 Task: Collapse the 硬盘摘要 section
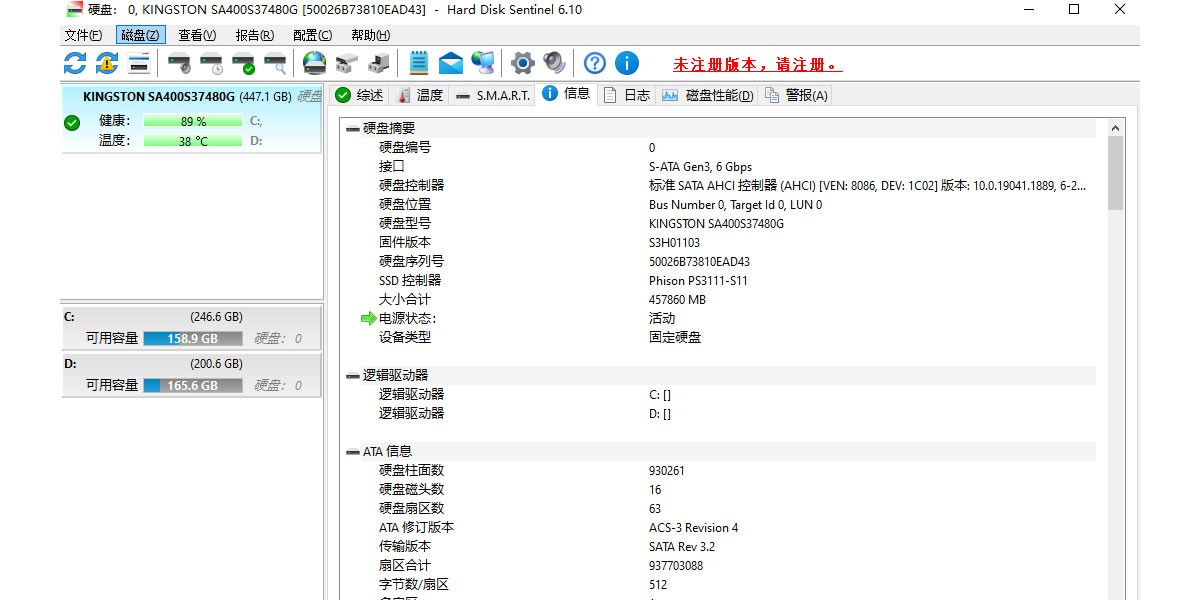pos(353,129)
